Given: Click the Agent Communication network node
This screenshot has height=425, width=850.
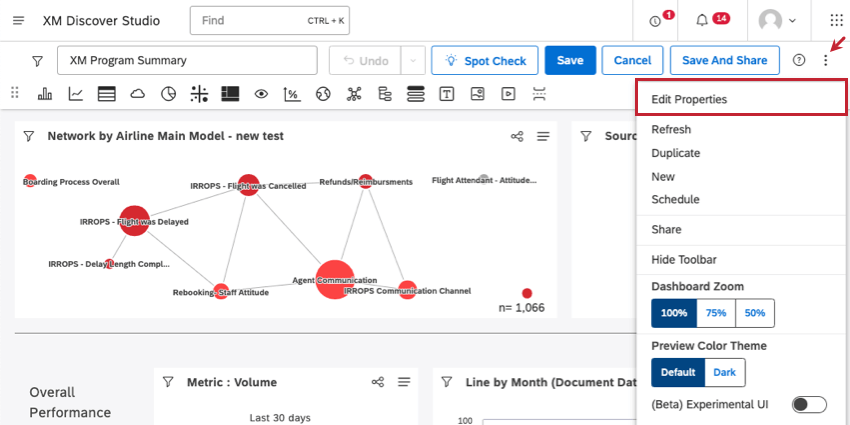Looking at the screenshot, I should point(335,280).
